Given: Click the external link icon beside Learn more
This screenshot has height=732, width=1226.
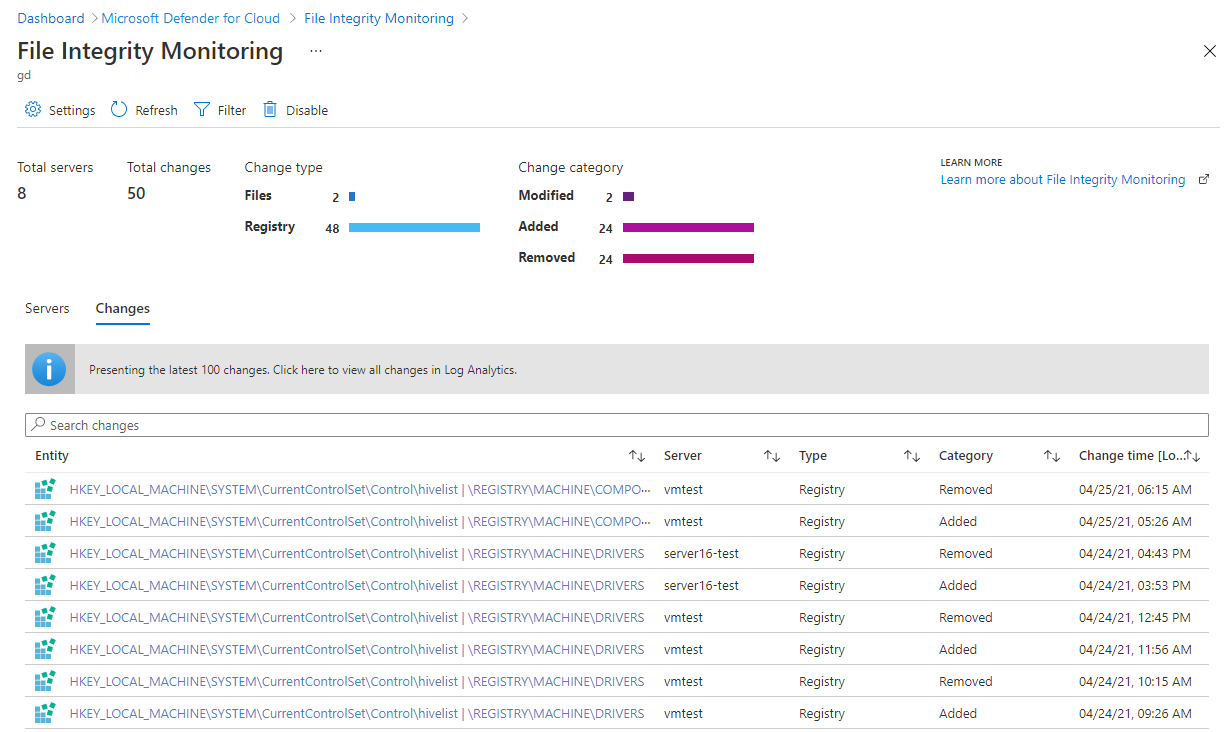Looking at the screenshot, I should (x=1203, y=180).
